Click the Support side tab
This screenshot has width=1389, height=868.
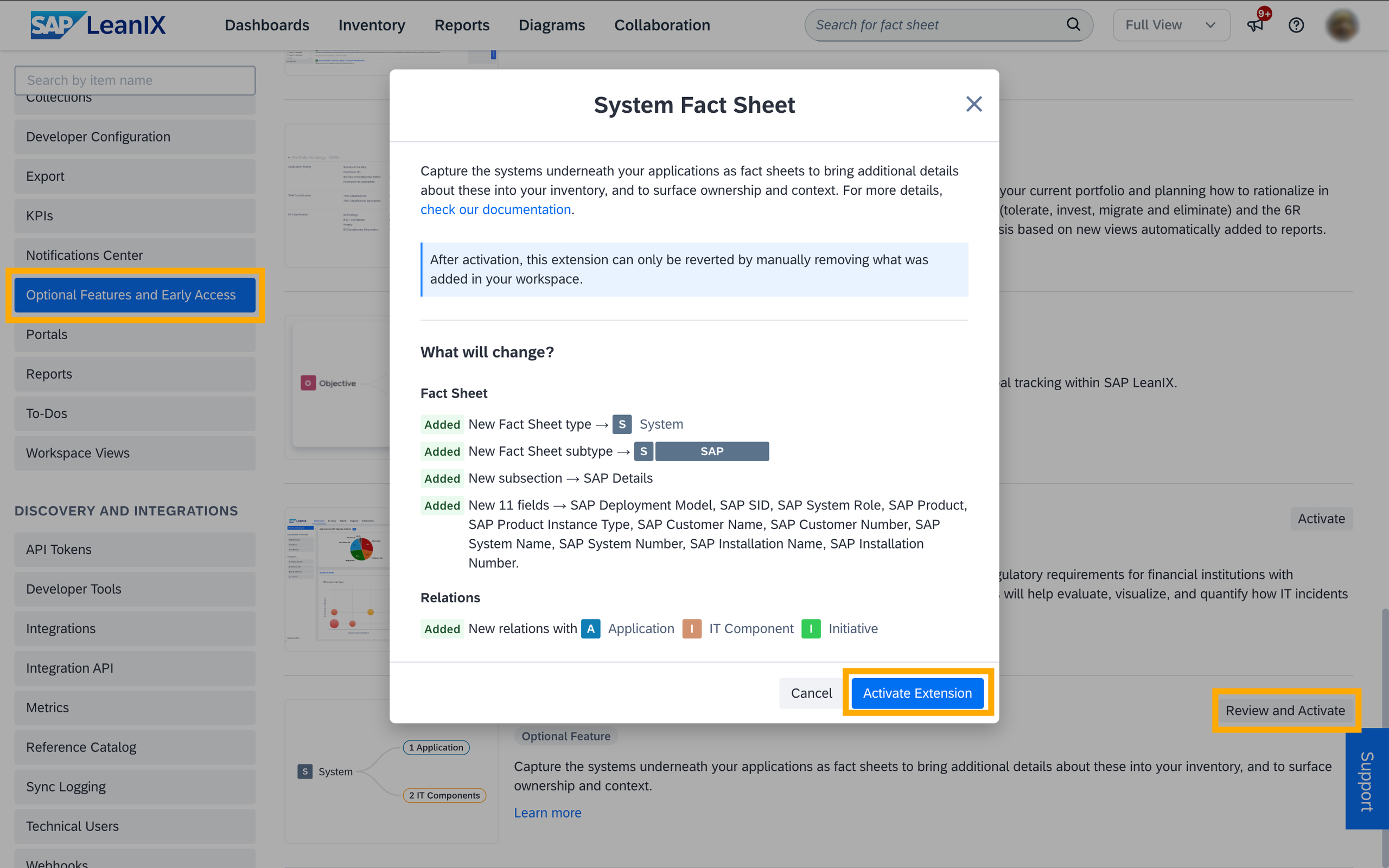pos(1367,778)
